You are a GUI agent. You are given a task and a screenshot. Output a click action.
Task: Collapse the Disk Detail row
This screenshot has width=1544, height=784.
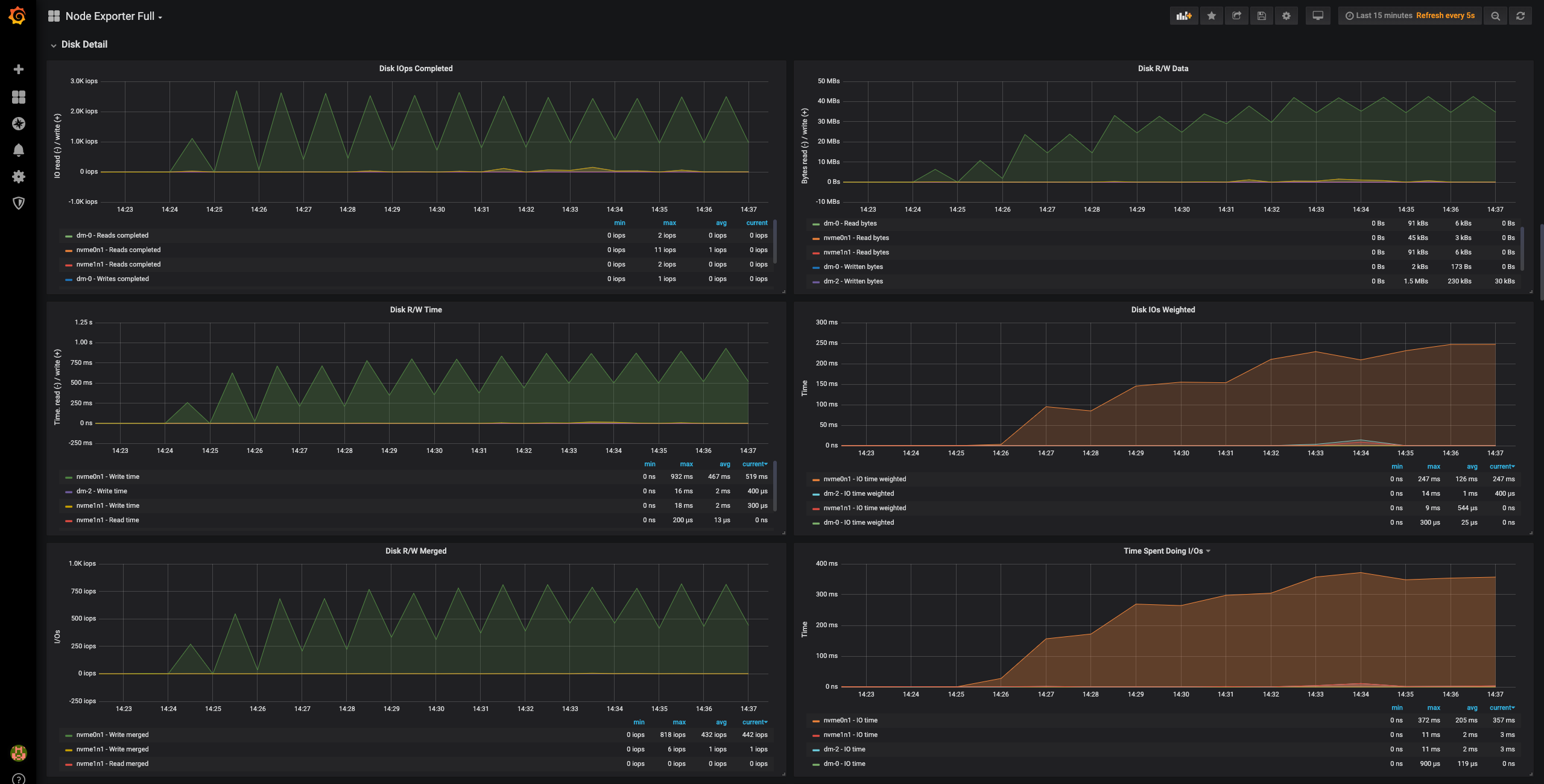pyautogui.click(x=84, y=45)
